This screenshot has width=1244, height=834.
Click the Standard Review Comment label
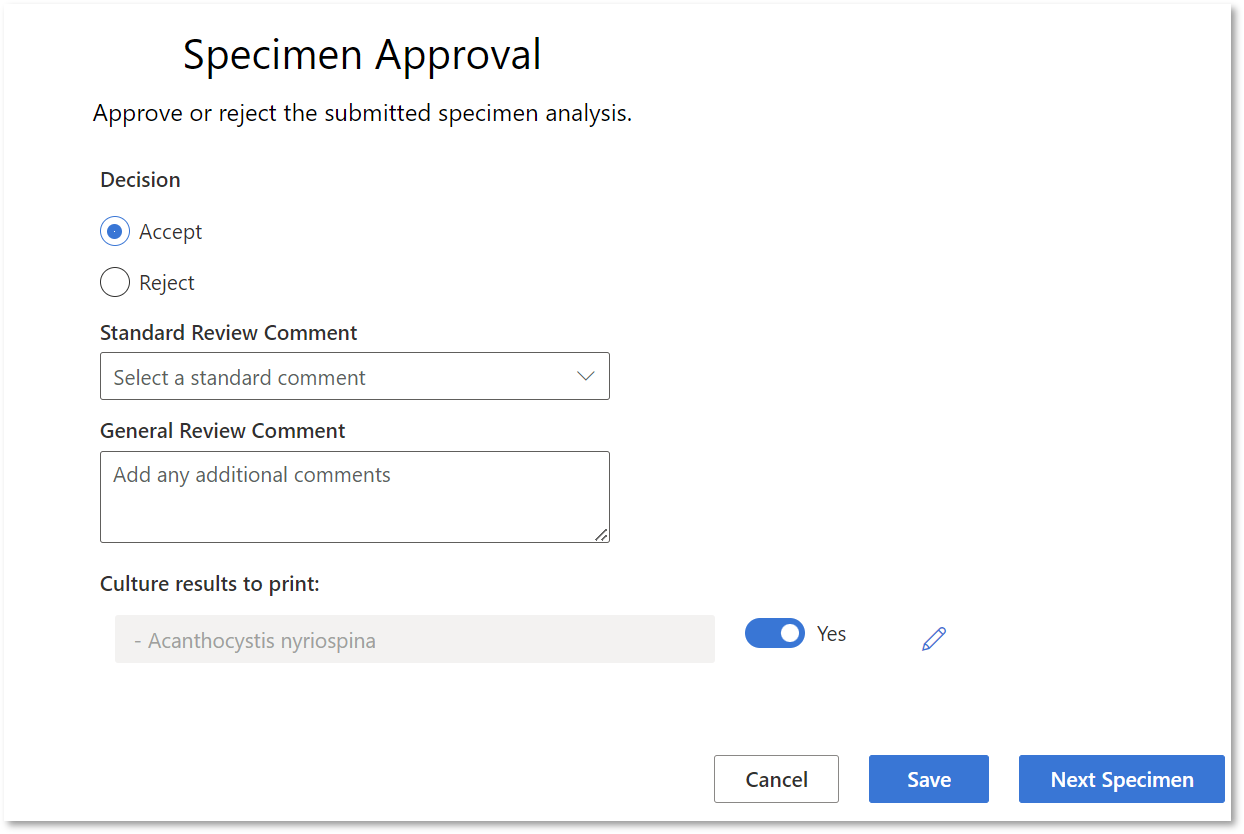point(229,333)
